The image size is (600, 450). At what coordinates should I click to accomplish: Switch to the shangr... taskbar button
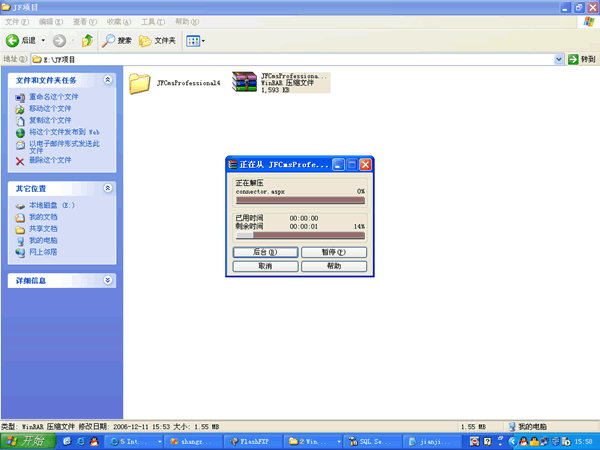194,442
